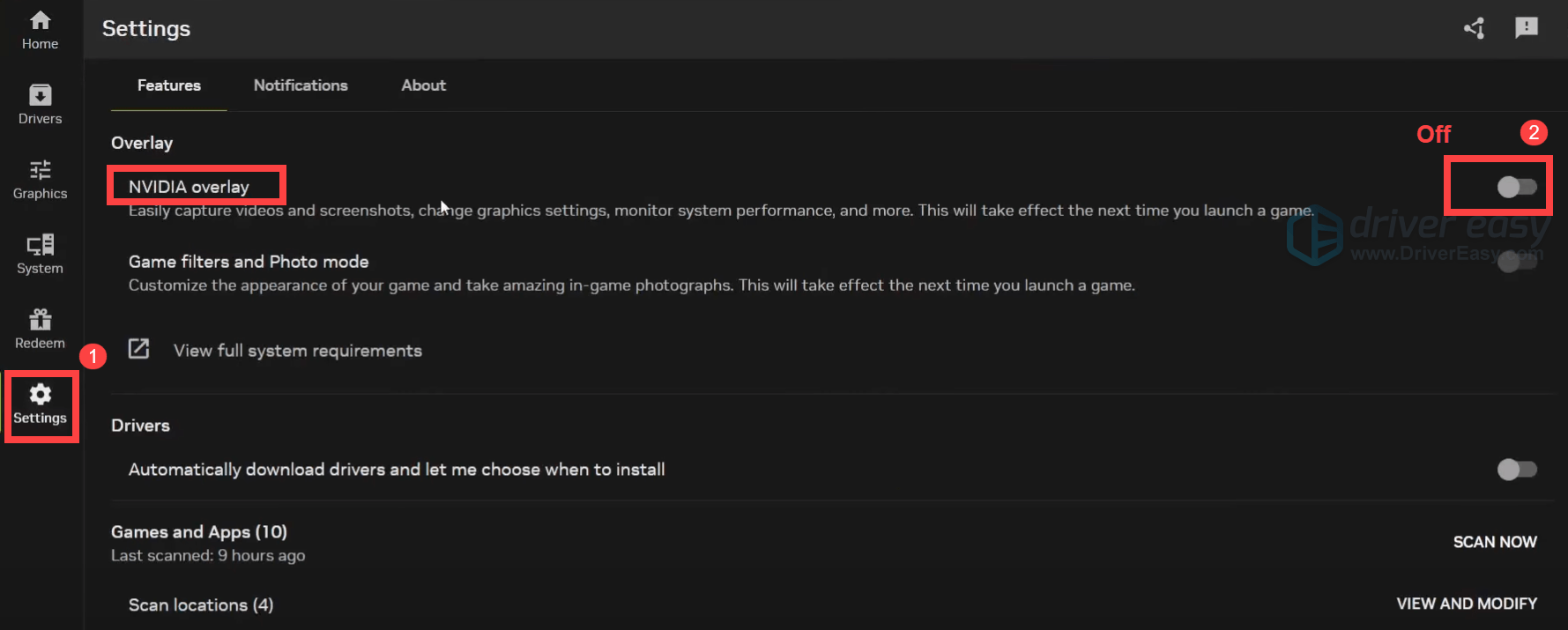Enable the NVIDIA overlay toggle
Image resolution: width=1568 pixels, height=630 pixels.
[1517, 186]
